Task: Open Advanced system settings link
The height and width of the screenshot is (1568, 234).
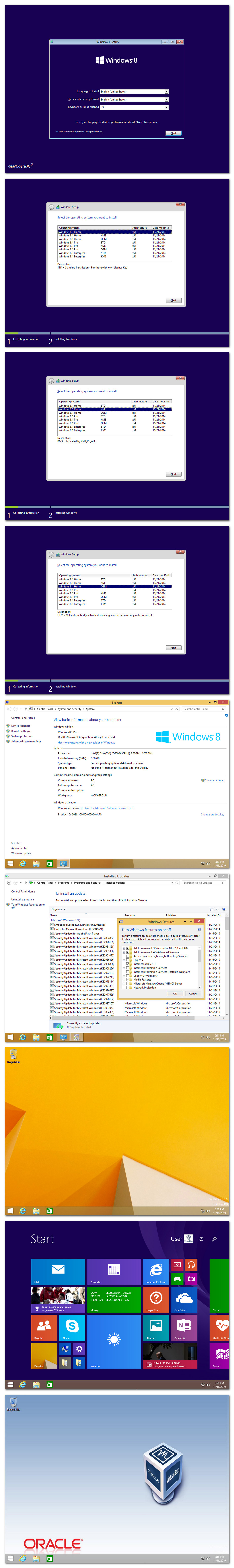Action: pyautogui.click(x=26, y=741)
